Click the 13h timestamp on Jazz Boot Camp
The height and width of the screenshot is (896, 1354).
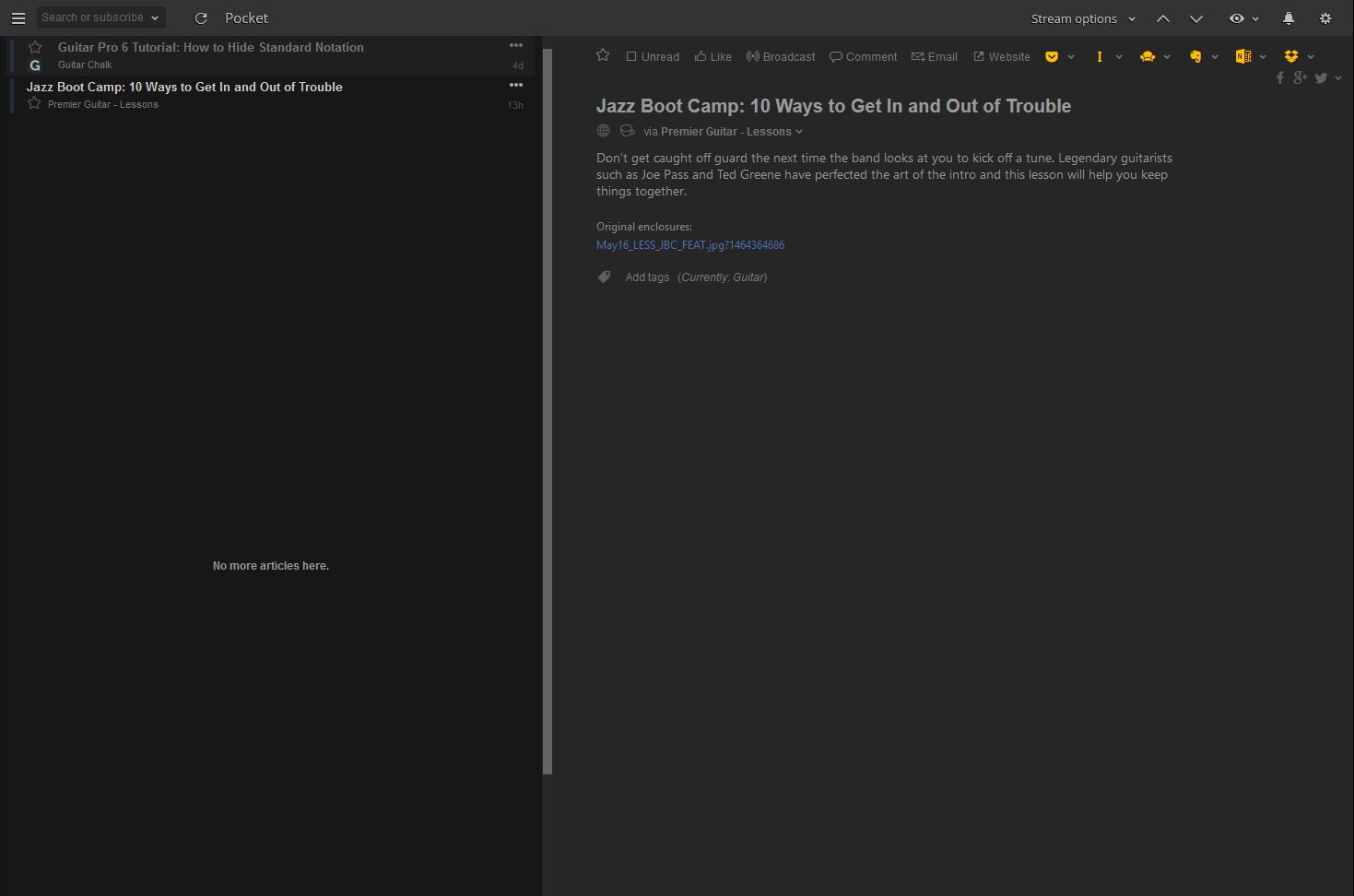[515, 105]
